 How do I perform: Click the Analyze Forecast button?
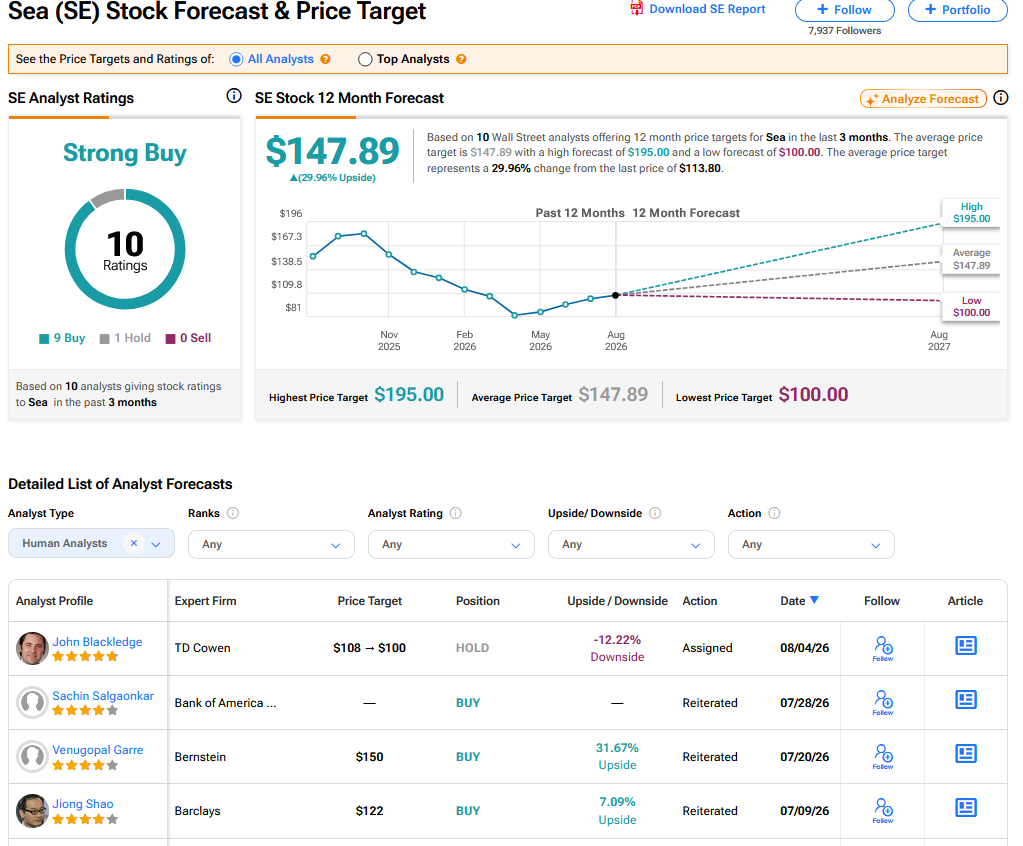pos(923,98)
